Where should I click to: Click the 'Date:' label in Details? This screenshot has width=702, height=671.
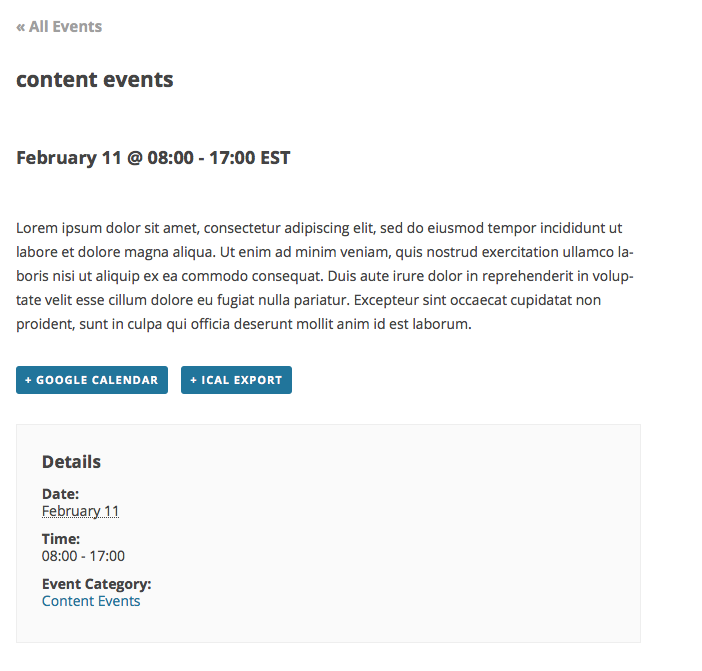click(60, 494)
